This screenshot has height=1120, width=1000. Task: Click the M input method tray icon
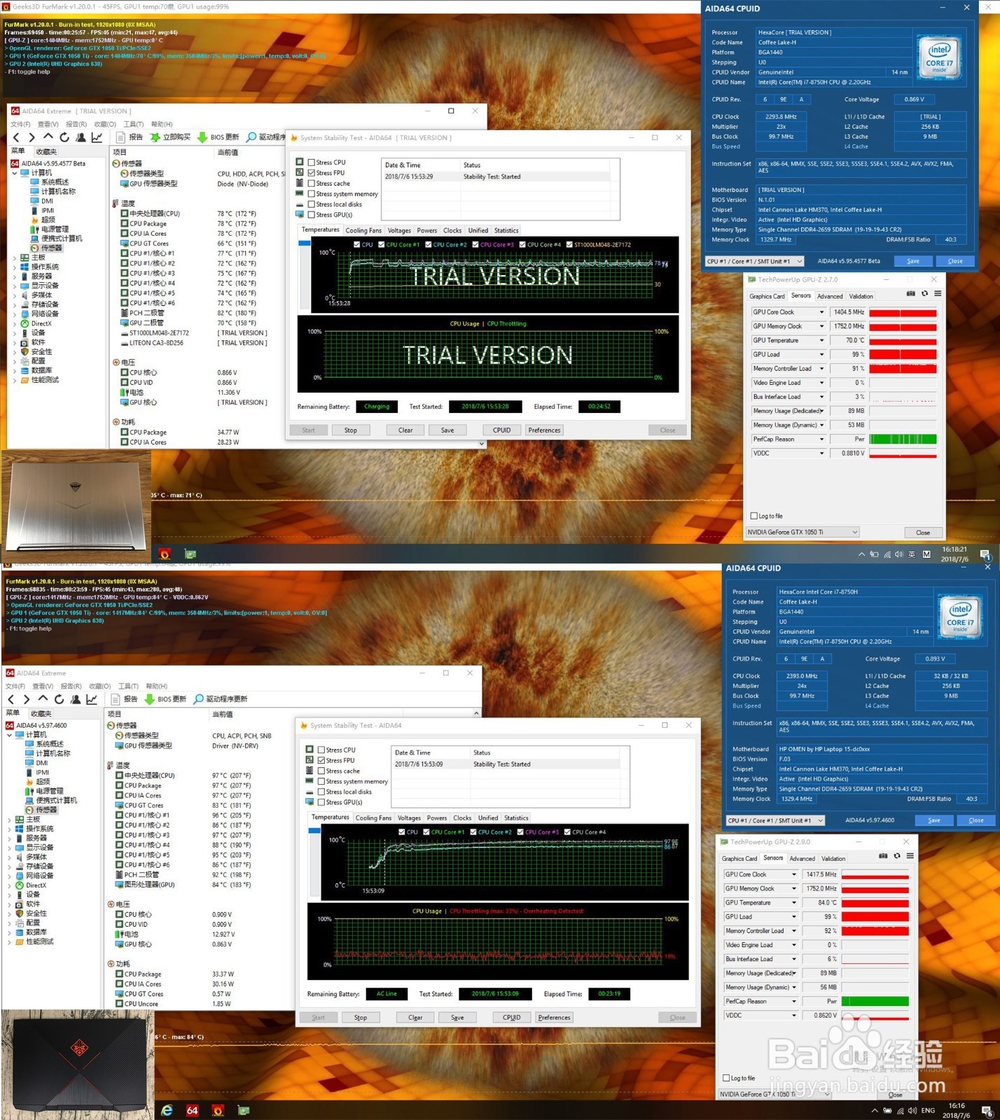click(x=926, y=554)
